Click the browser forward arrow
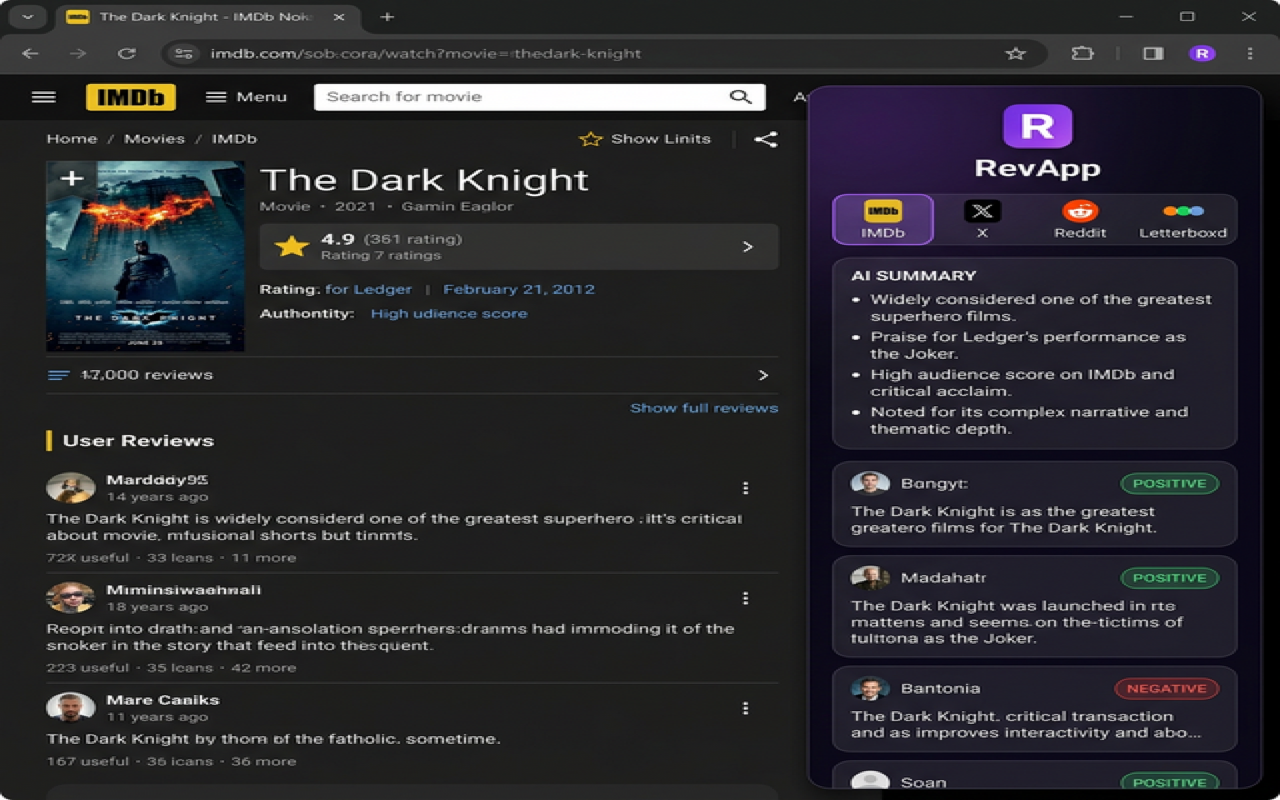Viewport: 1280px width, 800px height. (x=78, y=53)
